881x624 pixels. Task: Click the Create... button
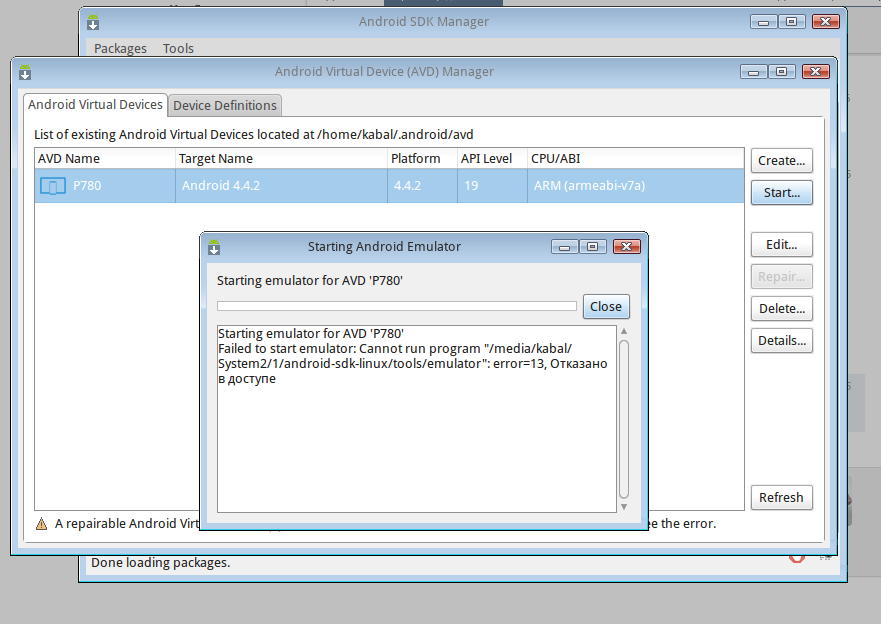782,161
